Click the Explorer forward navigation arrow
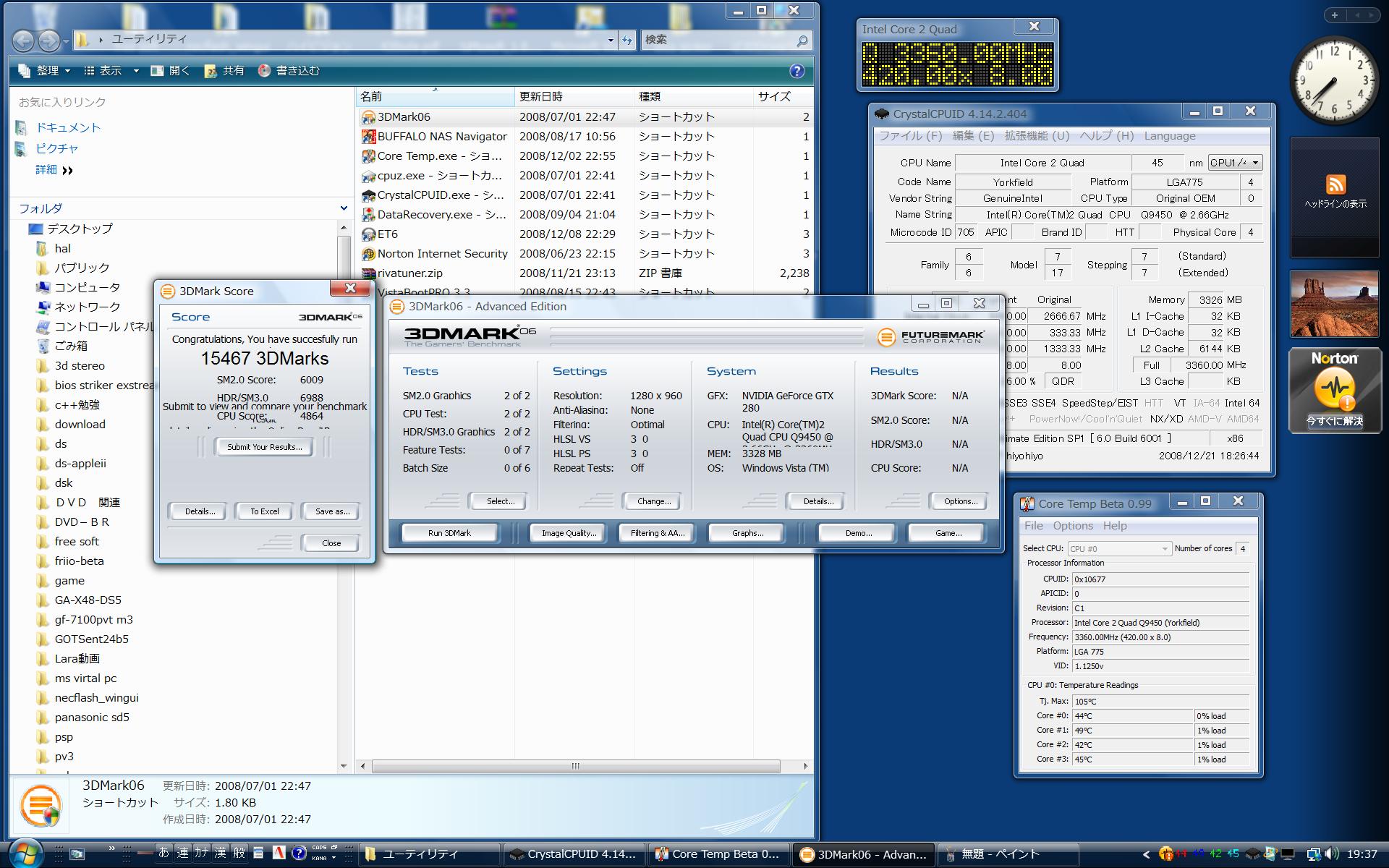The width and height of the screenshot is (1389, 868). click(48, 41)
